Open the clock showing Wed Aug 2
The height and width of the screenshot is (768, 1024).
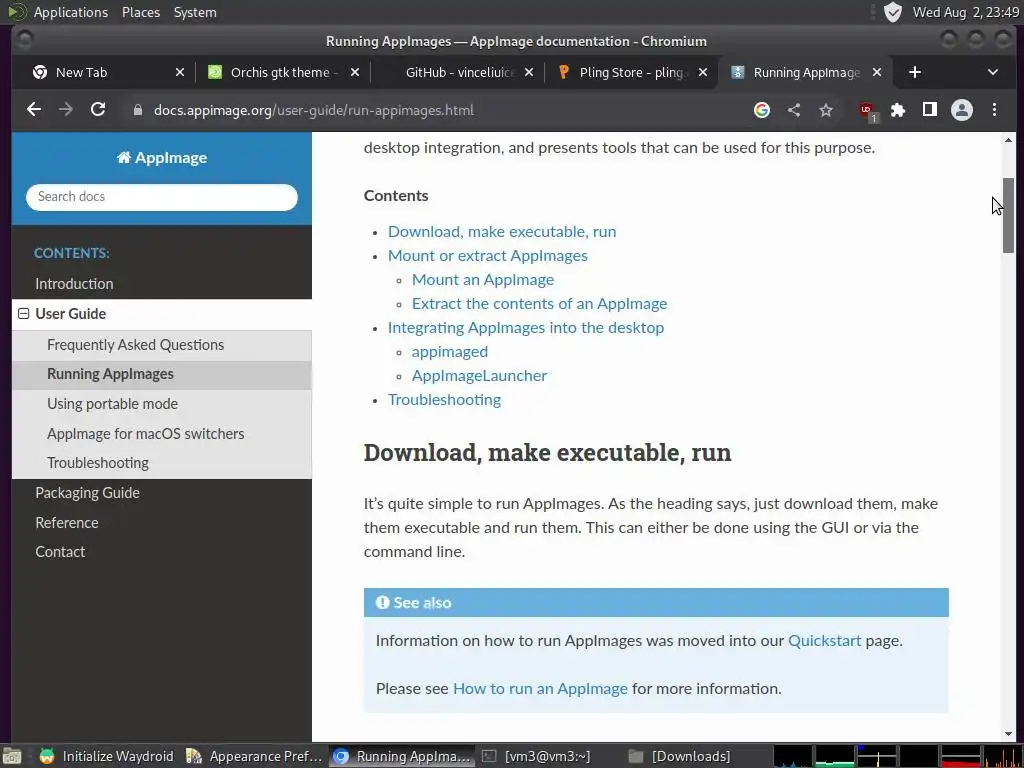pyautogui.click(x=966, y=12)
